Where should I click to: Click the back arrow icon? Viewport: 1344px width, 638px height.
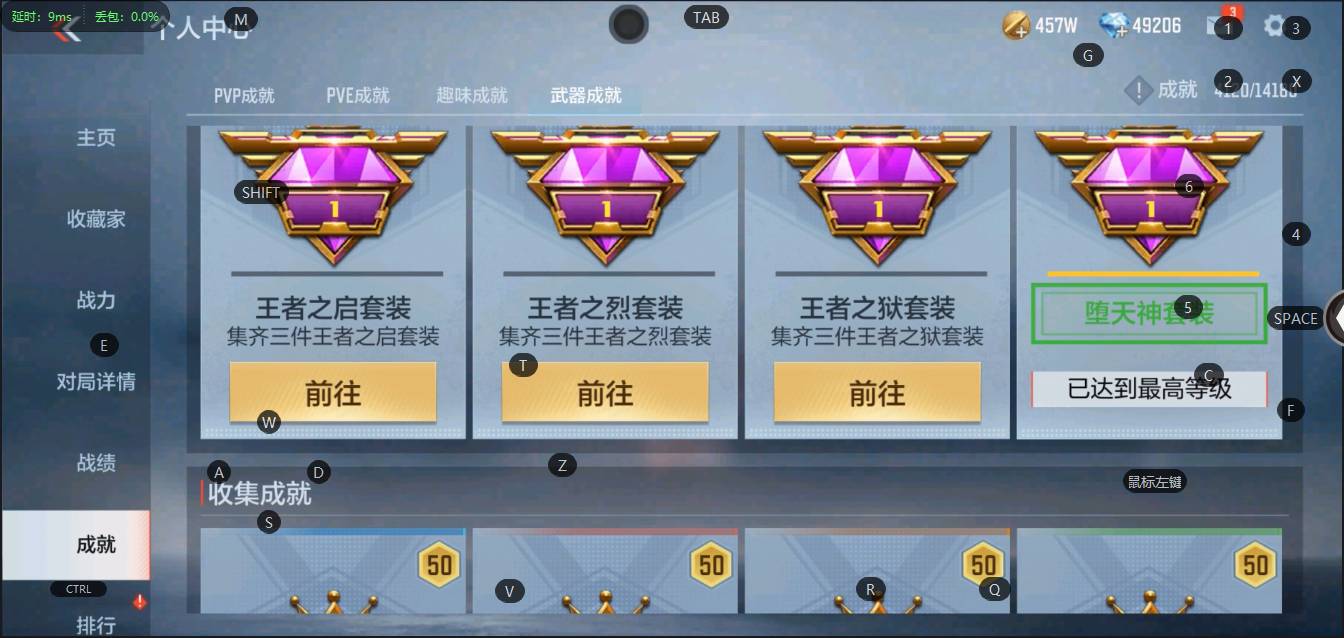coord(67,29)
